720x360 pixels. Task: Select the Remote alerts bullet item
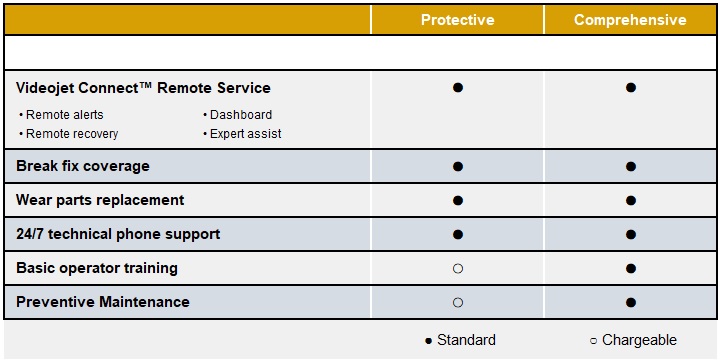coord(62,115)
